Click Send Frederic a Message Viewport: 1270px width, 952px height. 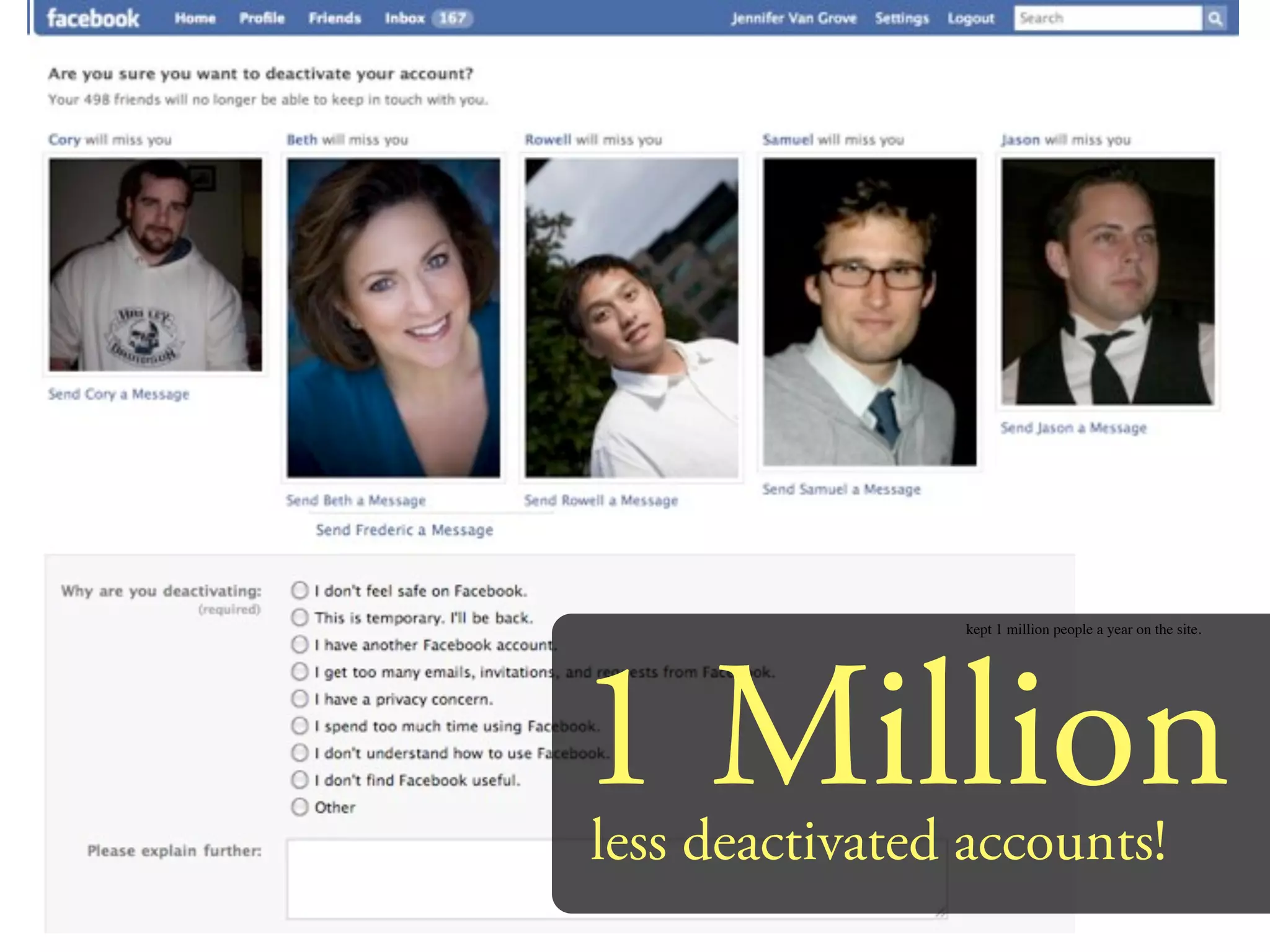pyautogui.click(x=404, y=530)
